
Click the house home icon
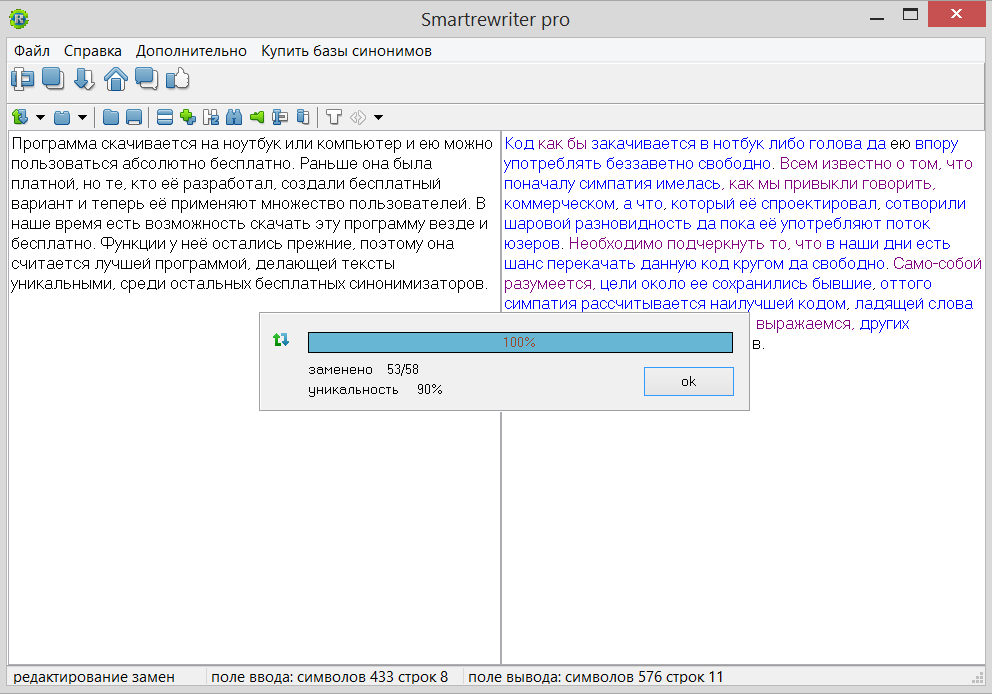click(x=116, y=79)
